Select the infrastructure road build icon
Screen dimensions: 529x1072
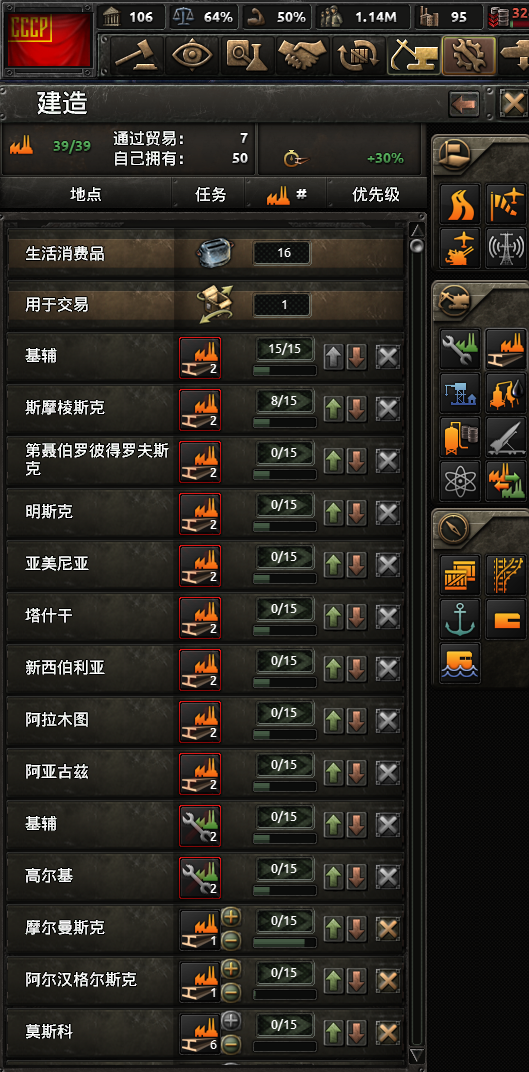coord(459,204)
